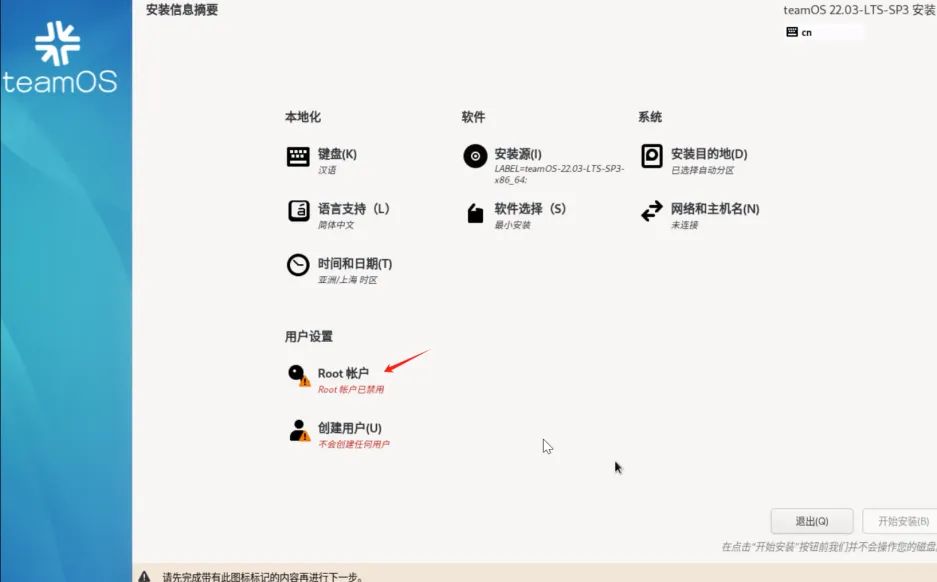Screen dimensions: 937x582
Task: Click the installation destination disk icon
Action: [651, 156]
